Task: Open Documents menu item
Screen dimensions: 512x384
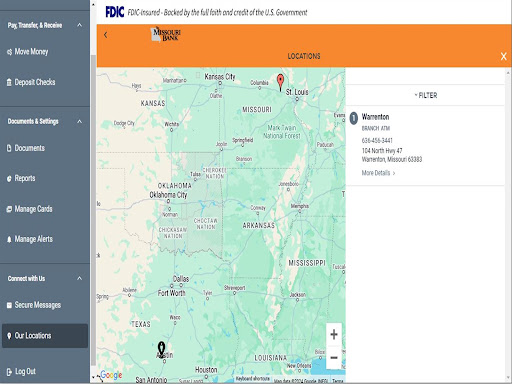Action: [x=45, y=148]
